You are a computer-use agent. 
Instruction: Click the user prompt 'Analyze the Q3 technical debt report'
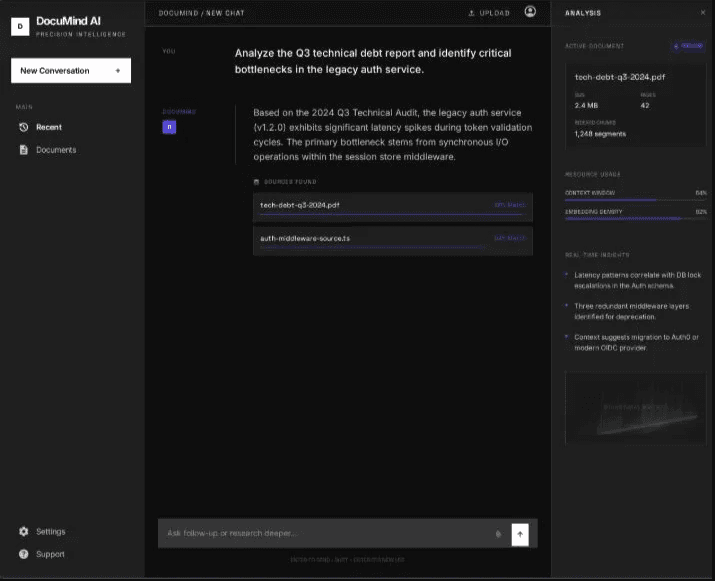tap(373, 62)
